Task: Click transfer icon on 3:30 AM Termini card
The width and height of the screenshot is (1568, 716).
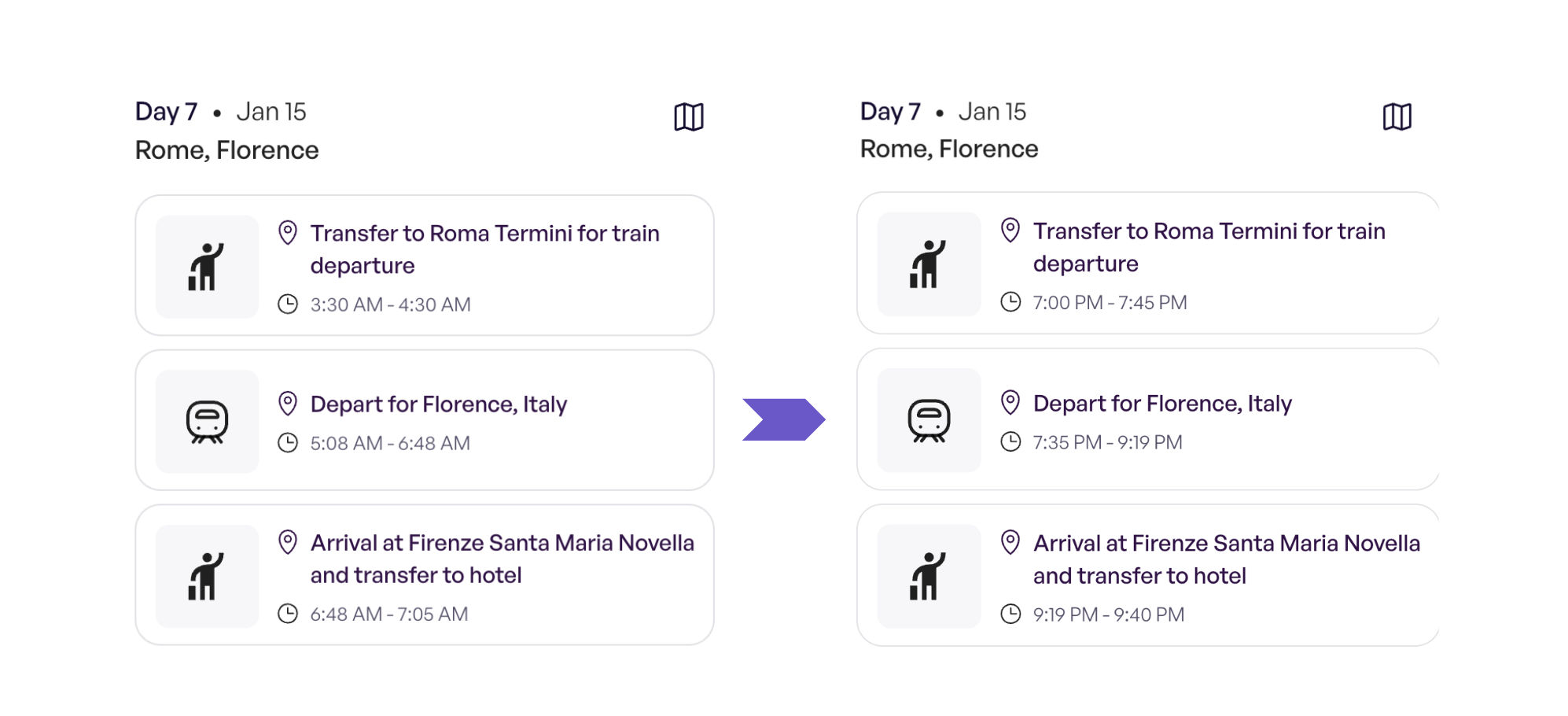Action: (x=207, y=267)
